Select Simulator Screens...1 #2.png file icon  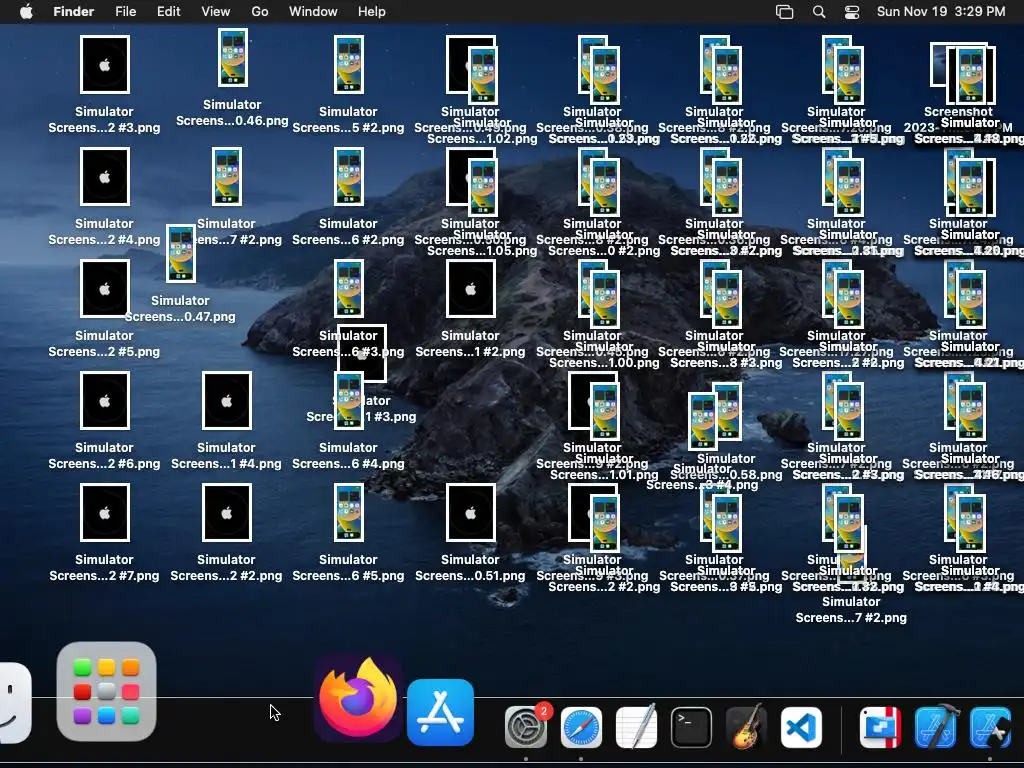coord(471,289)
